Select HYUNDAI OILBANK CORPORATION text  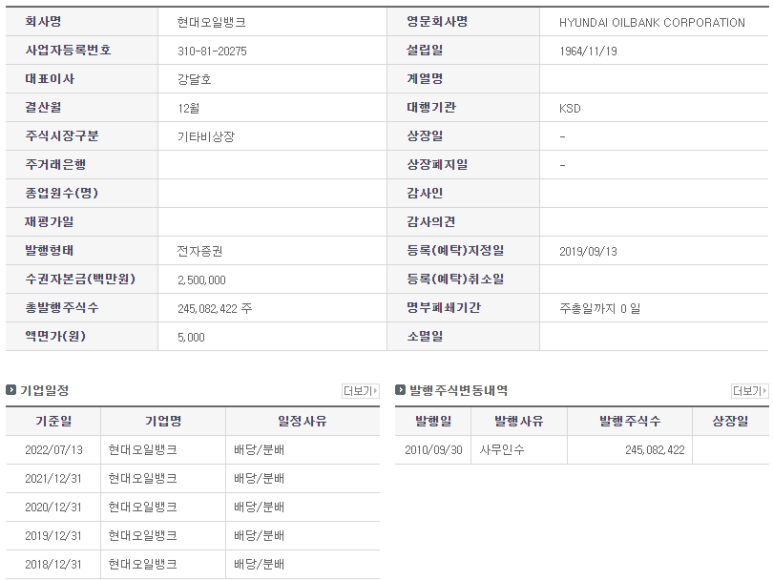[x=652, y=23]
